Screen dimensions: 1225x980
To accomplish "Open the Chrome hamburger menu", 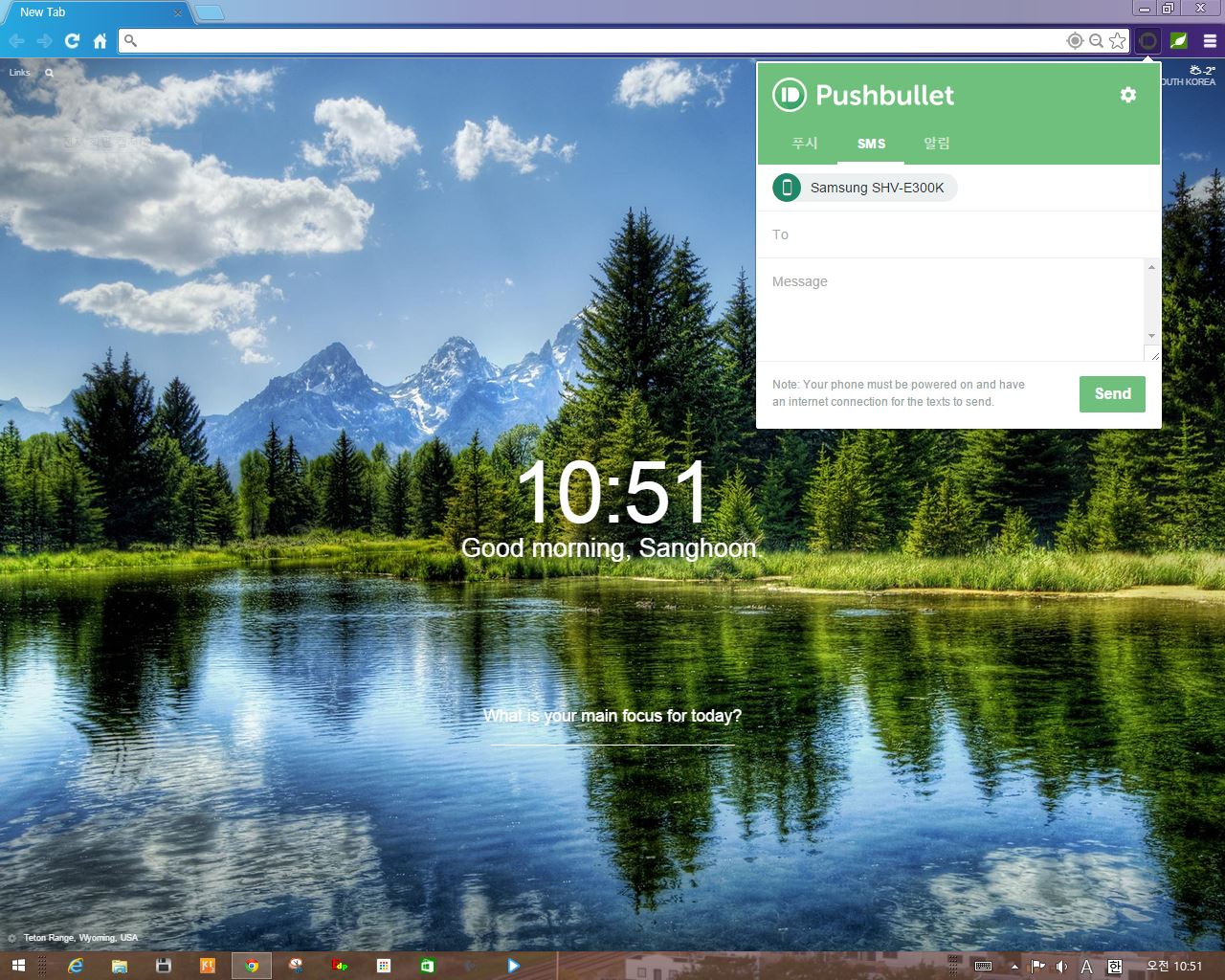I will pyautogui.click(x=1210, y=40).
